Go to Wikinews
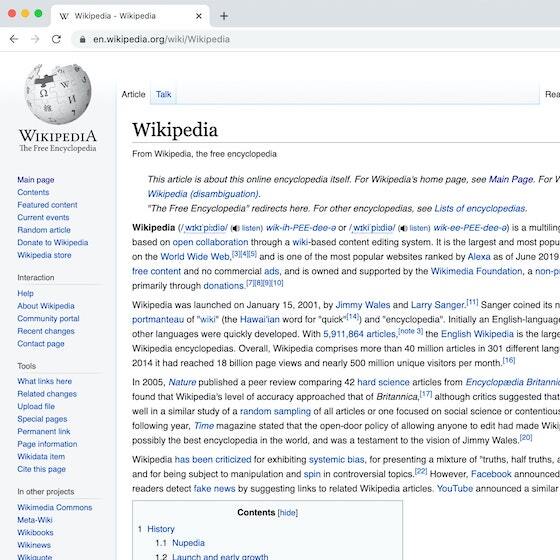 (34, 545)
